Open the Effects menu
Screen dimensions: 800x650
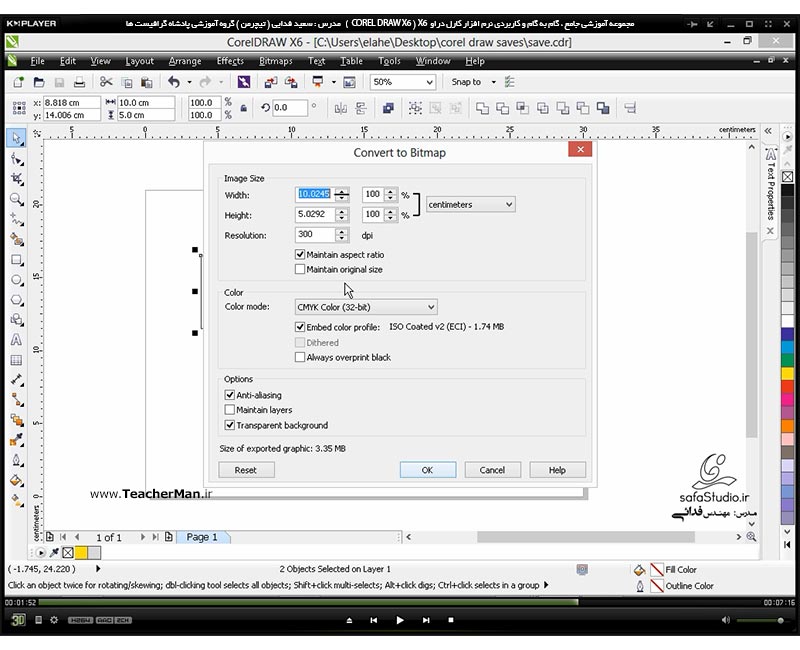pyautogui.click(x=230, y=61)
